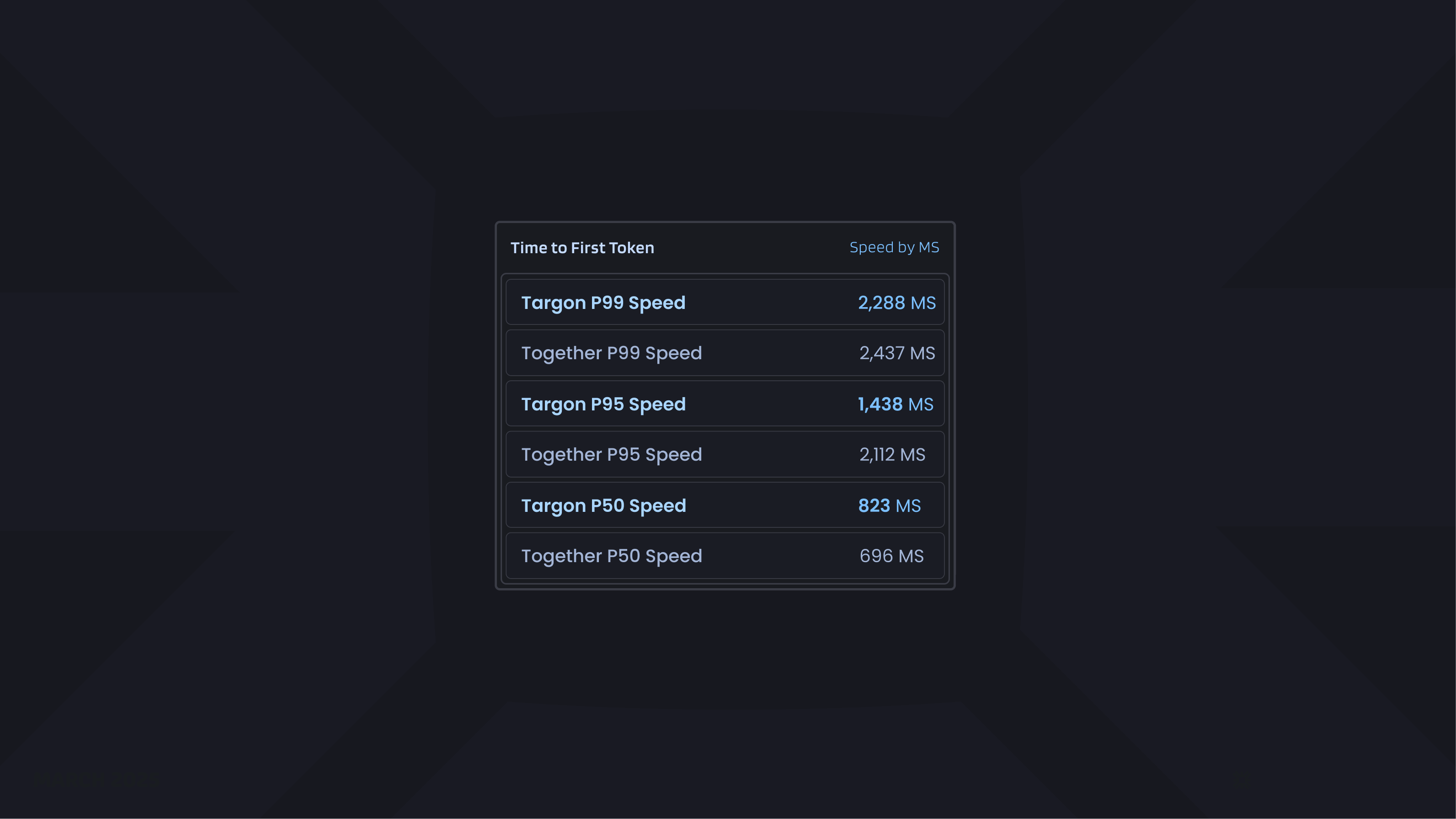Click the MS unit beside 696
The height and width of the screenshot is (819, 1456).
click(x=911, y=556)
